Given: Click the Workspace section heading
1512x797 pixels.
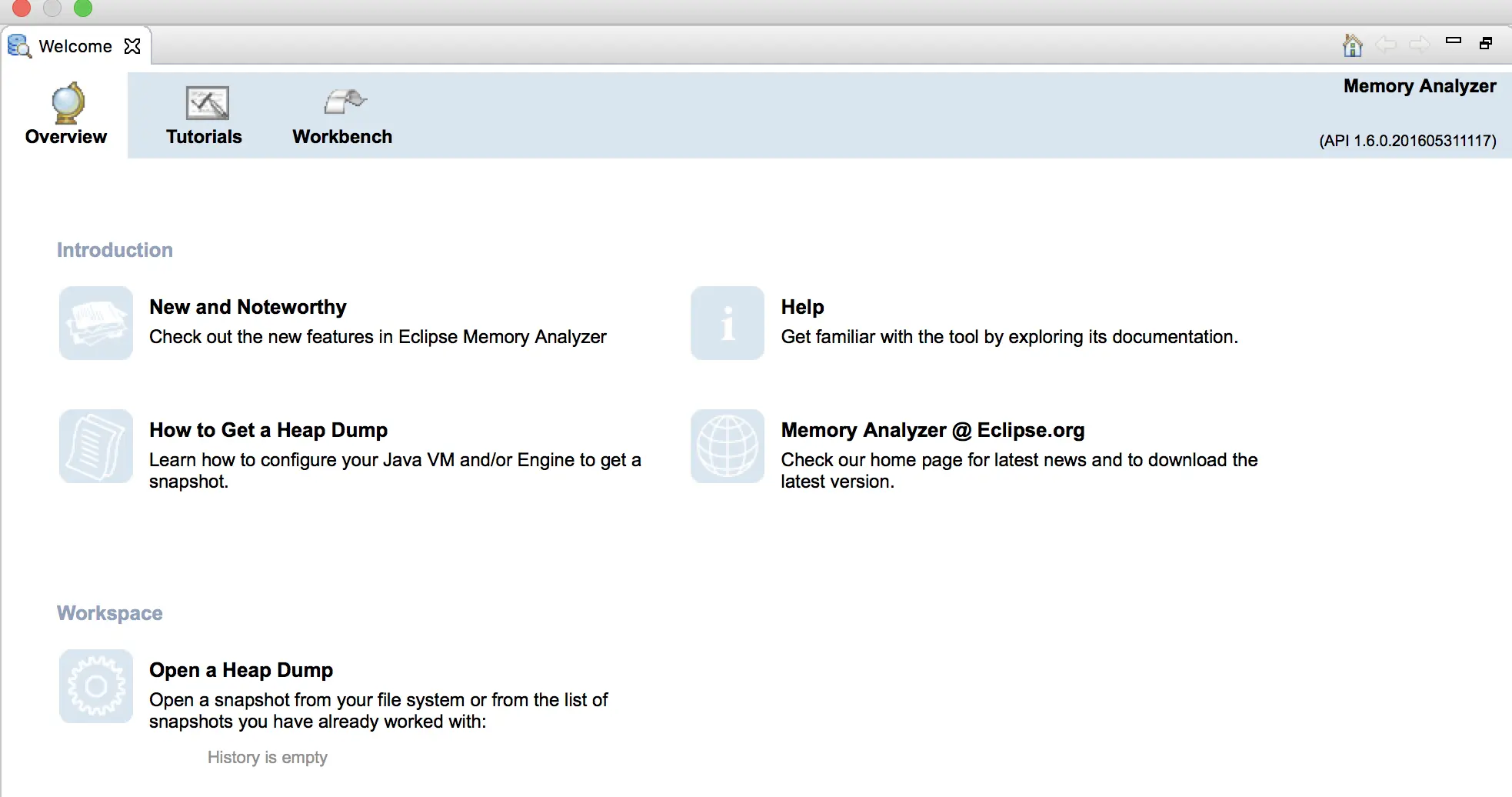Looking at the screenshot, I should click(110, 613).
